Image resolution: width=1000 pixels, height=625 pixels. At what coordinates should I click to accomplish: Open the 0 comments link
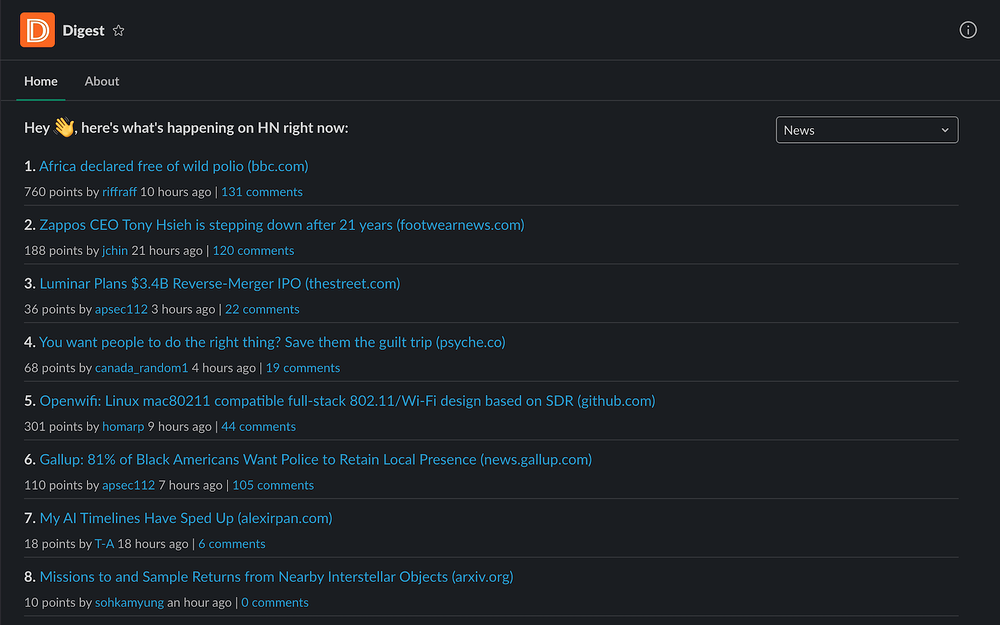(x=275, y=603)
